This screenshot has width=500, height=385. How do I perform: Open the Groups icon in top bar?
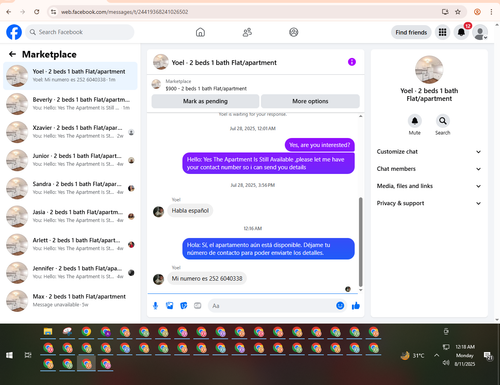coord(293,32)
